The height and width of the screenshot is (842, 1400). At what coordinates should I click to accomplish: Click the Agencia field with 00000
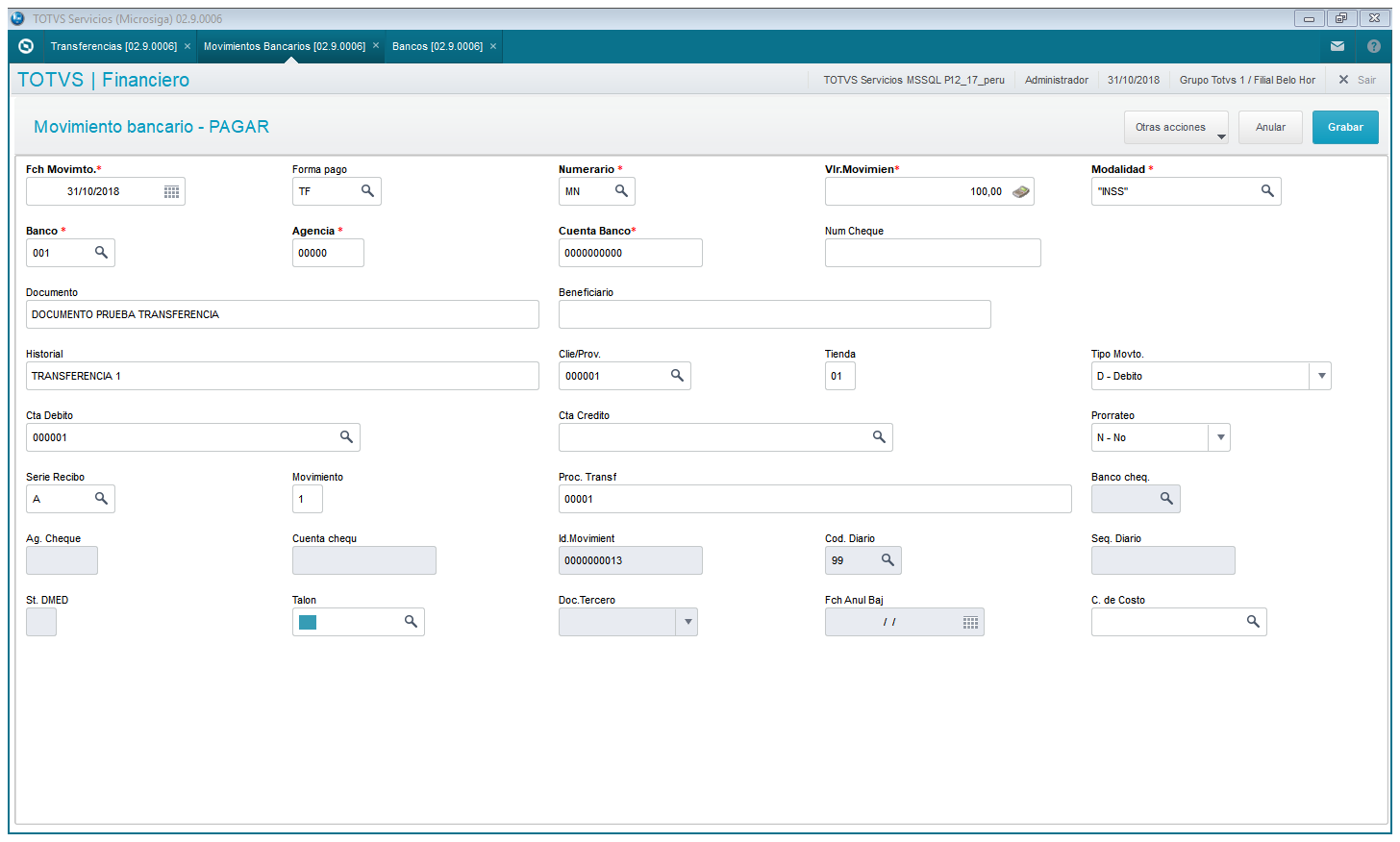click(x=328, y=253)
